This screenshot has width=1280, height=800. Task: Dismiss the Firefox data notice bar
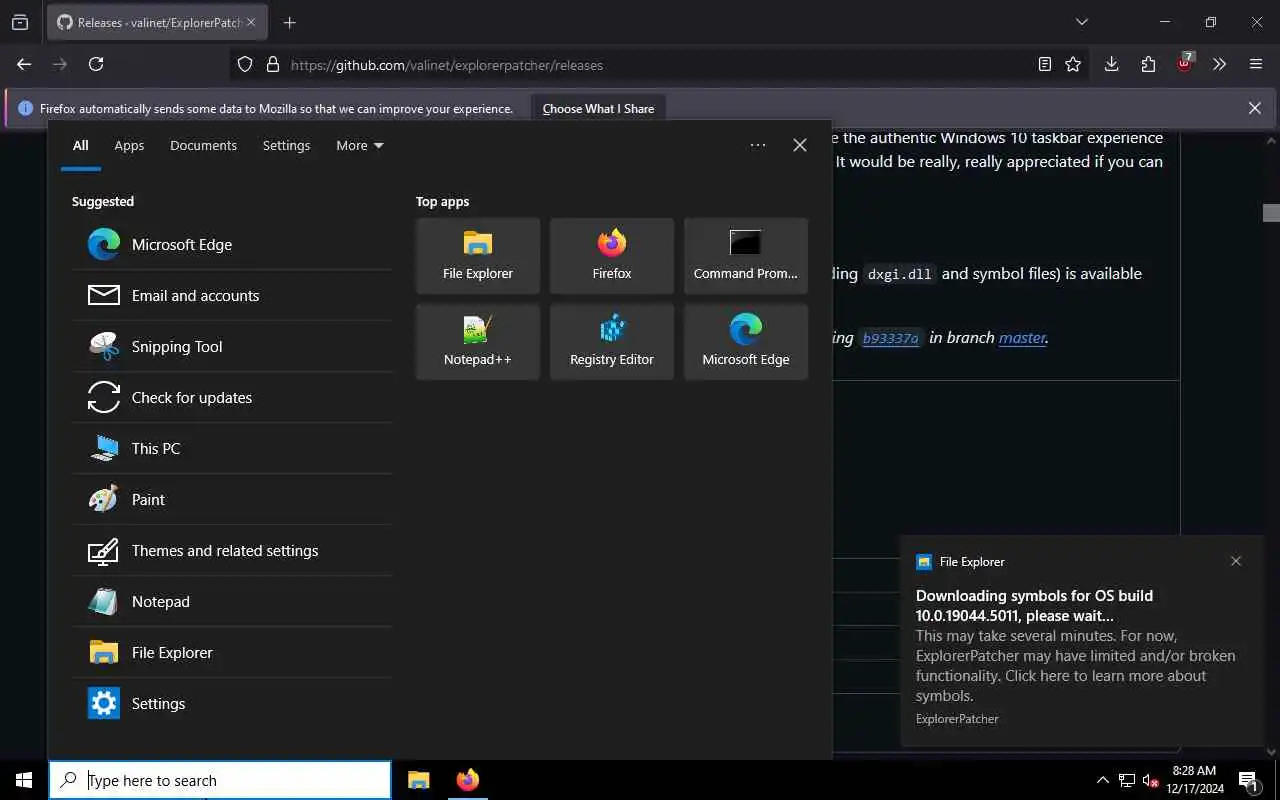click(x=1254, y=108)
